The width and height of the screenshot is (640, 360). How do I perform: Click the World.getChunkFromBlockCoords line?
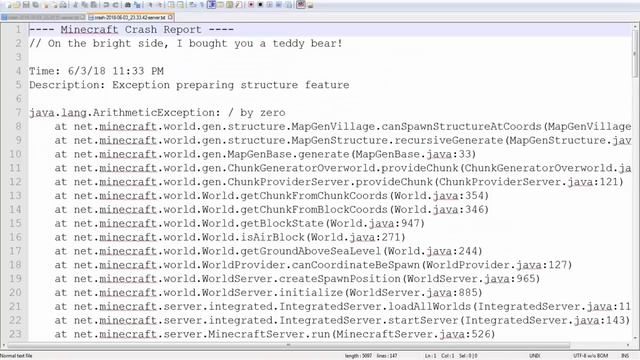click(272, 209)
